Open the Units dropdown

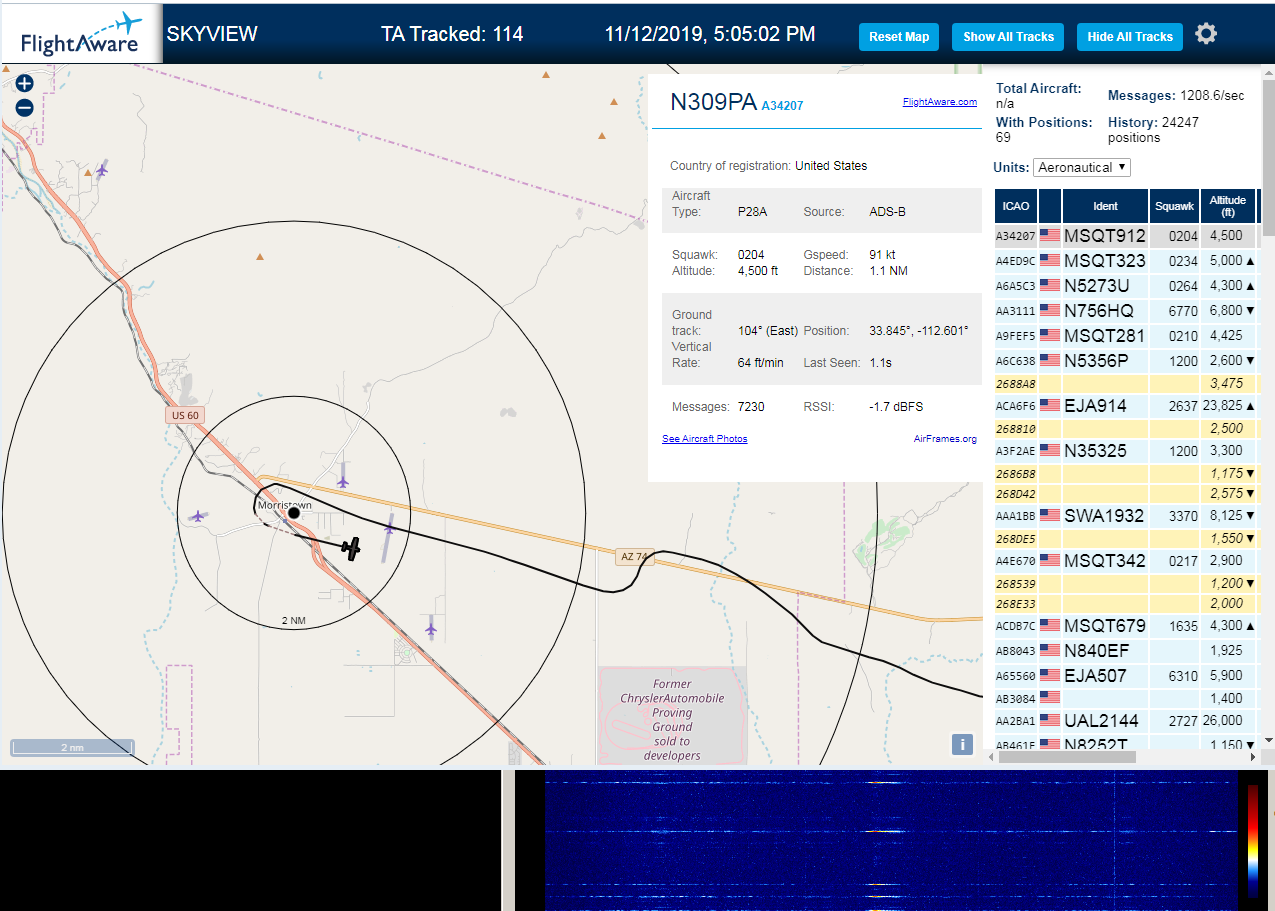pos(1082,167)
